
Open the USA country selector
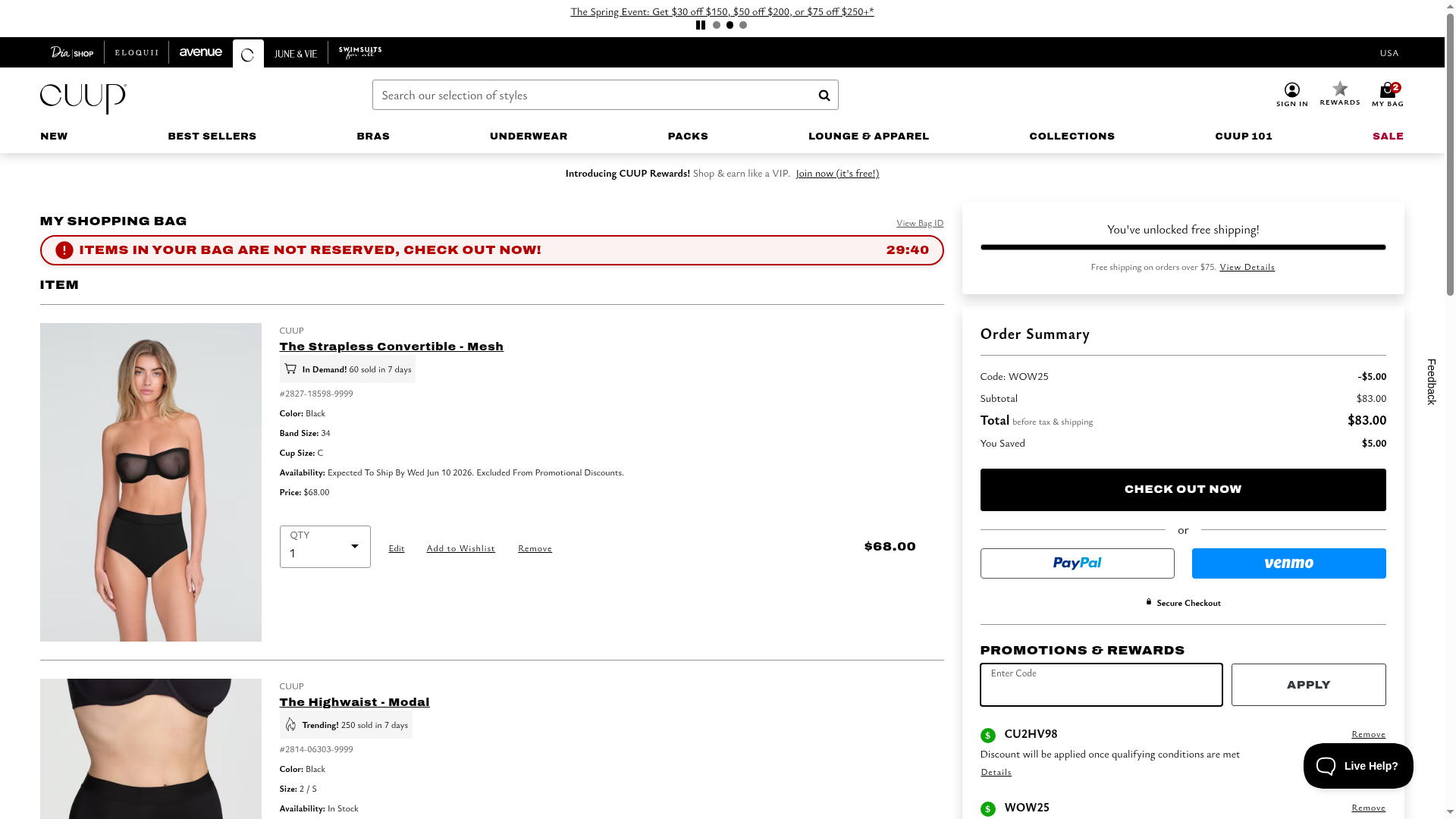[1389, 53]
